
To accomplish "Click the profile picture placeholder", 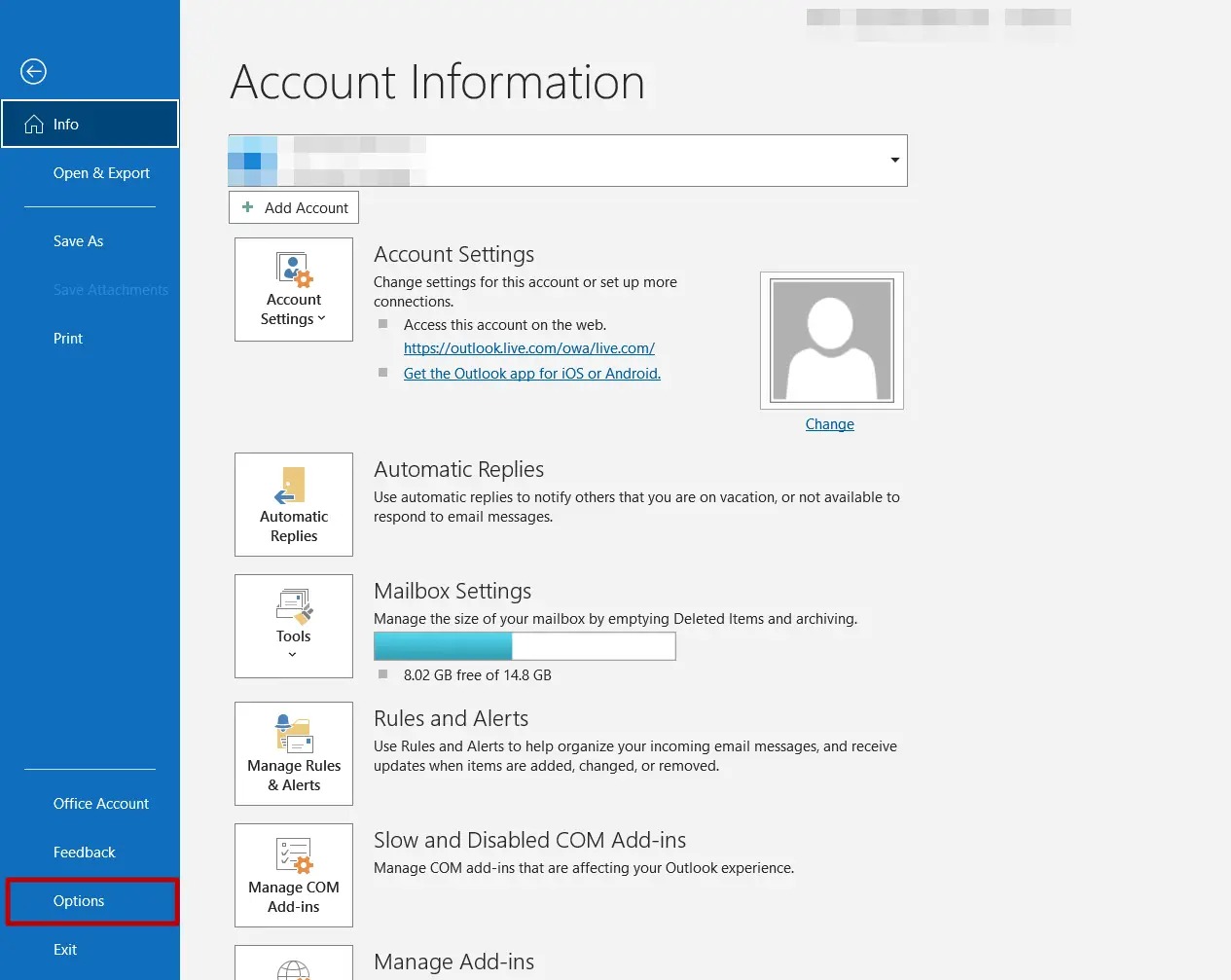I will tap(831, 340).
